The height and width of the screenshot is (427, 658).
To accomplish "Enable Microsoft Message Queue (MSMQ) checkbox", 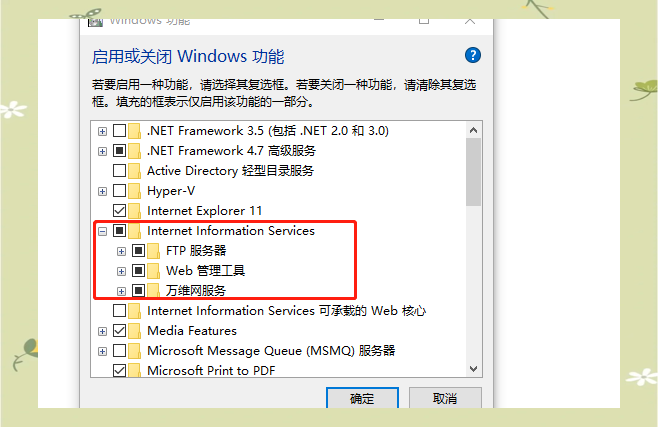I will click(120, 351).
